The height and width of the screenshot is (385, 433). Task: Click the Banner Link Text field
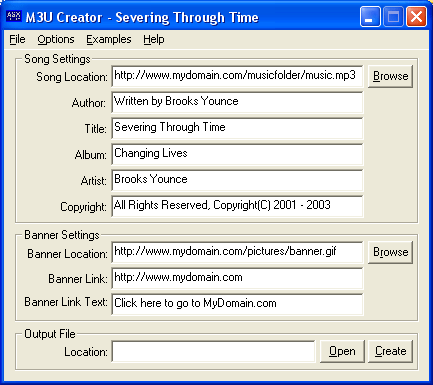pyautogui.click(x=237, y=304)
